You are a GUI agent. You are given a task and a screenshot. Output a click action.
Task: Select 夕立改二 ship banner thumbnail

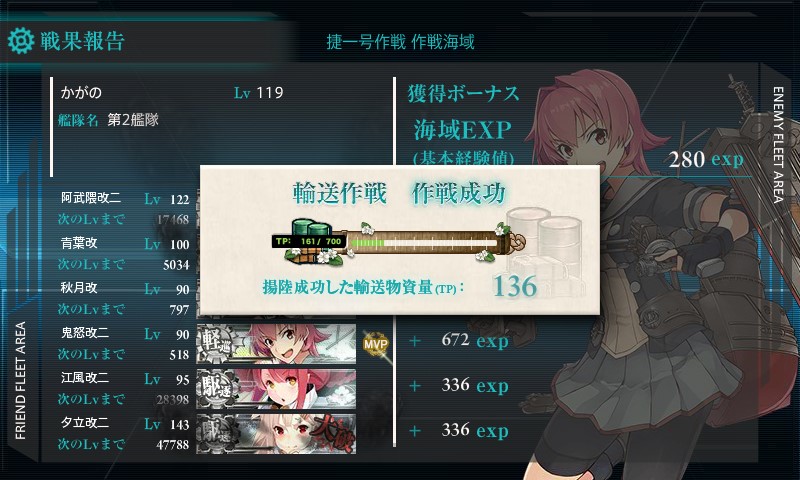click(x=276, y=434)
